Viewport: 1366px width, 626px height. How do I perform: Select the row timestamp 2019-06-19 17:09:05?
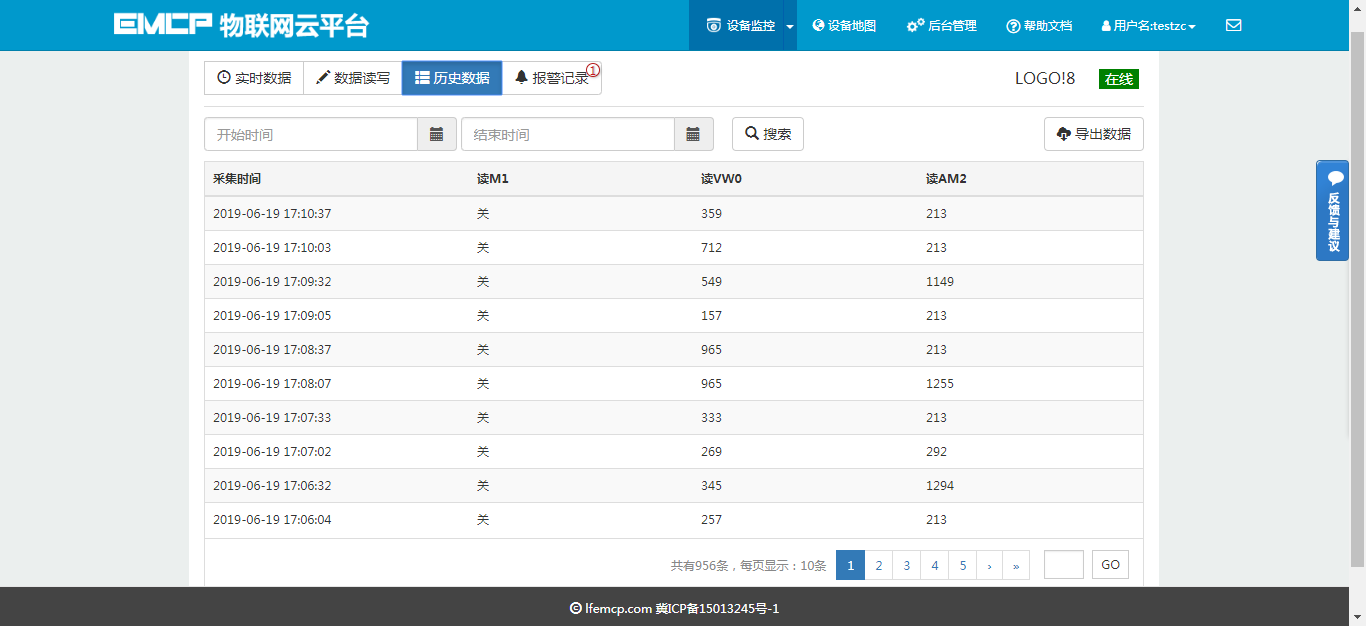(x=272, y=316)
